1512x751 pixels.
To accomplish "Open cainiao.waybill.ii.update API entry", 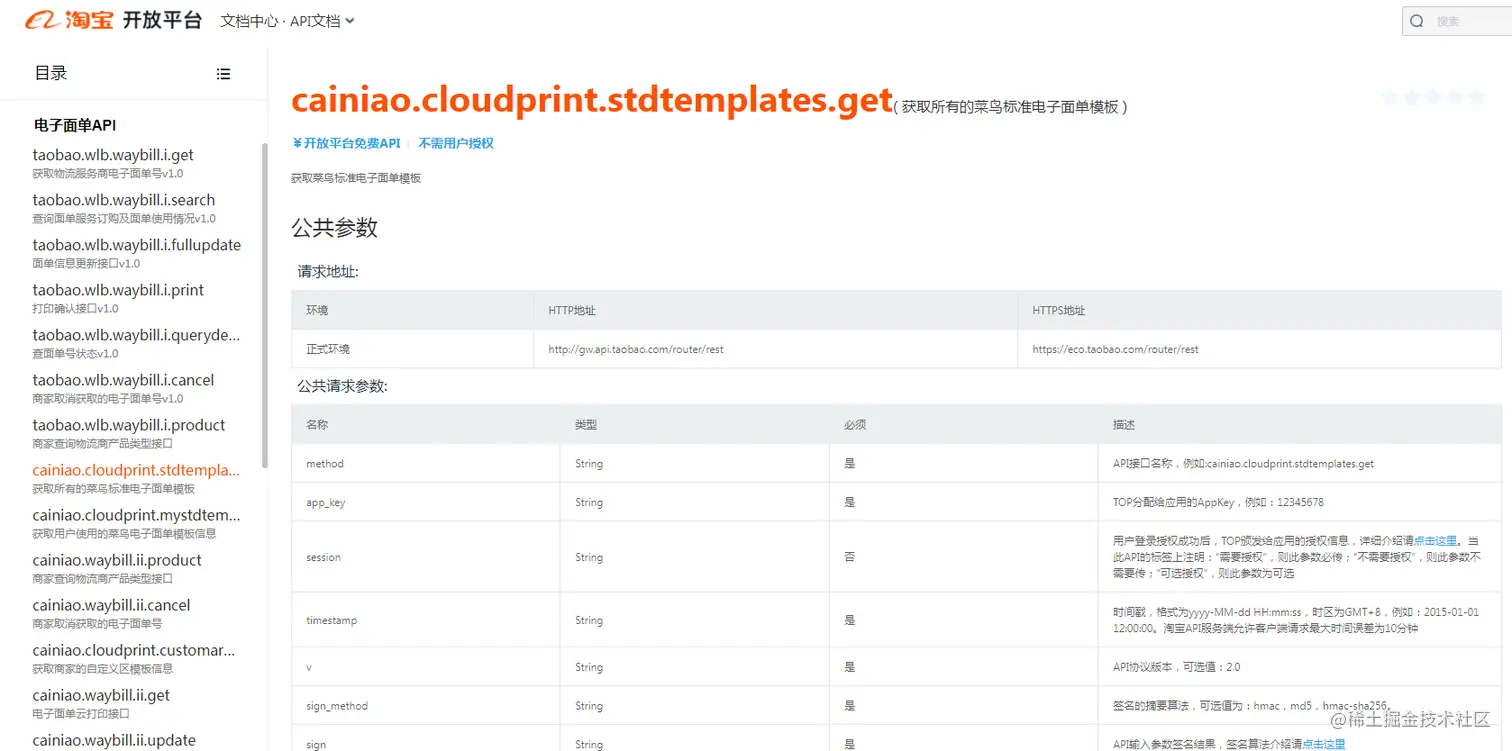I will [114, 740].
